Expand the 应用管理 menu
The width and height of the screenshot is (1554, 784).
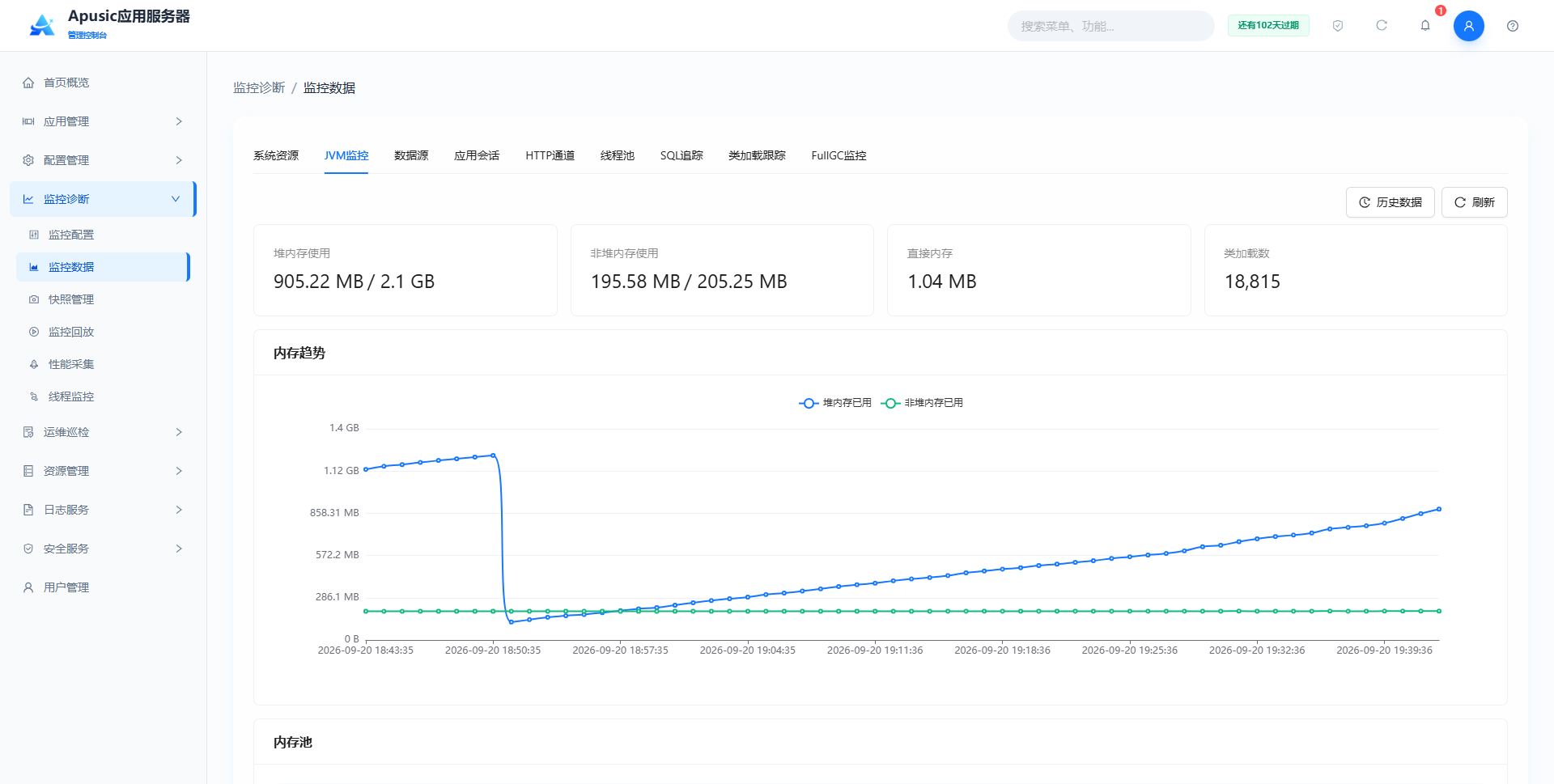[103, 121]
